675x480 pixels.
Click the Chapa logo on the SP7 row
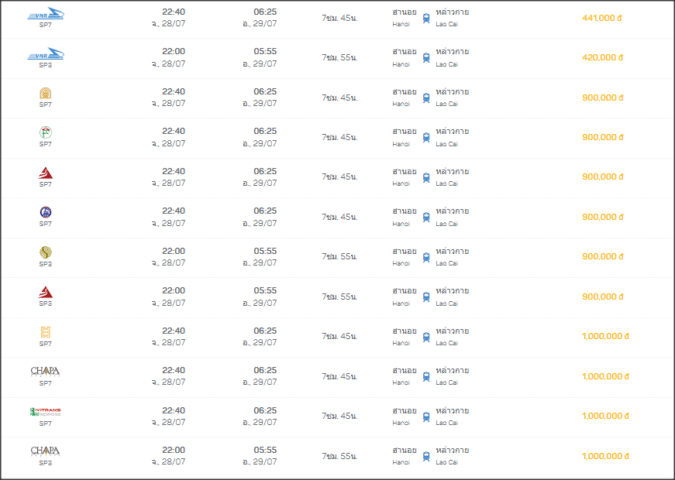coord(45,371)
